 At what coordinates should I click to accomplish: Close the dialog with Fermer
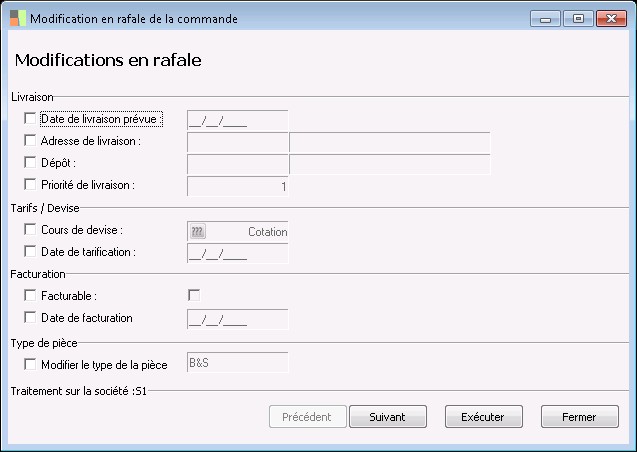pyautogui.click(x=580, y=417)
